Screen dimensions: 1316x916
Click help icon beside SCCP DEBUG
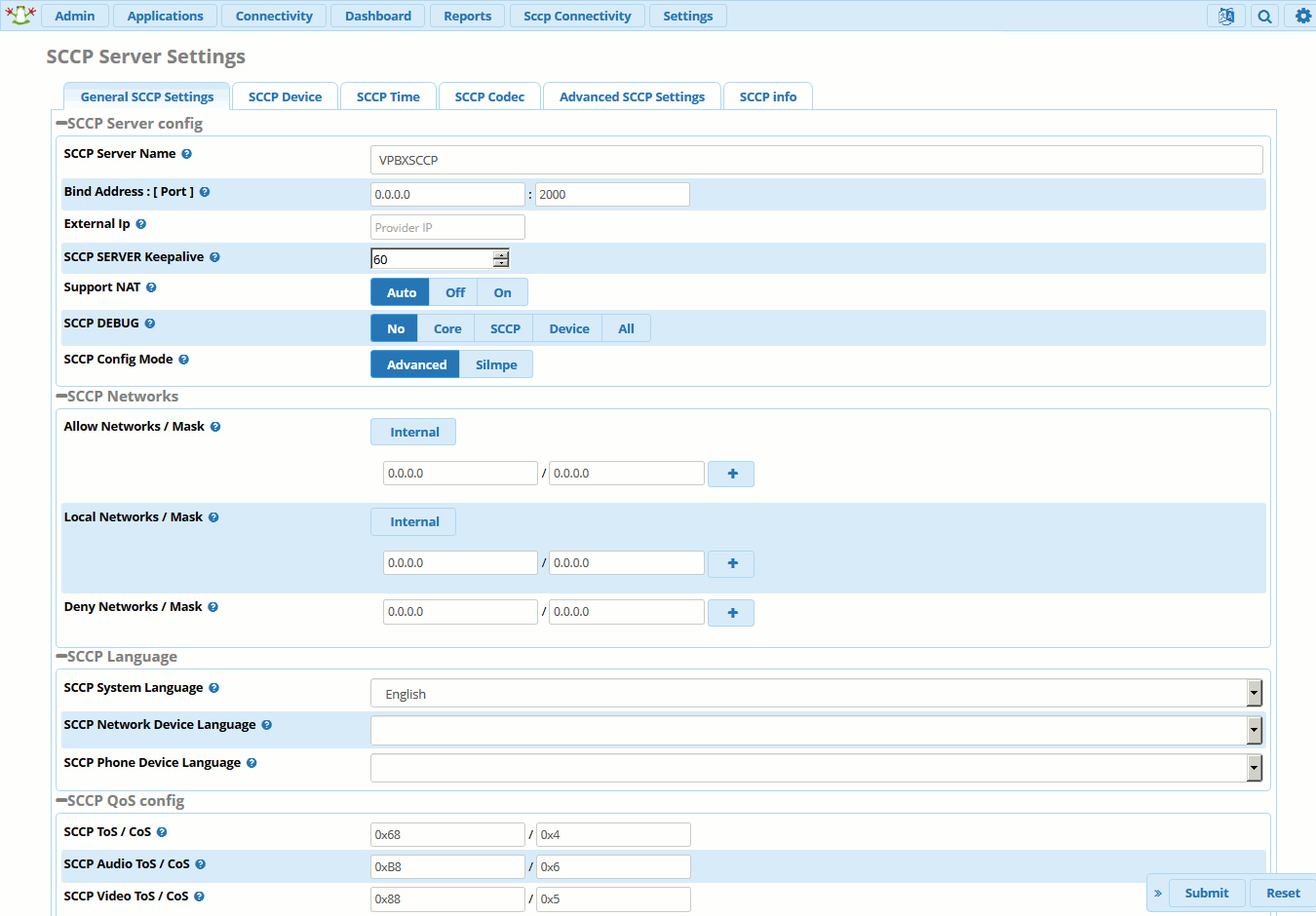[150, 324]
